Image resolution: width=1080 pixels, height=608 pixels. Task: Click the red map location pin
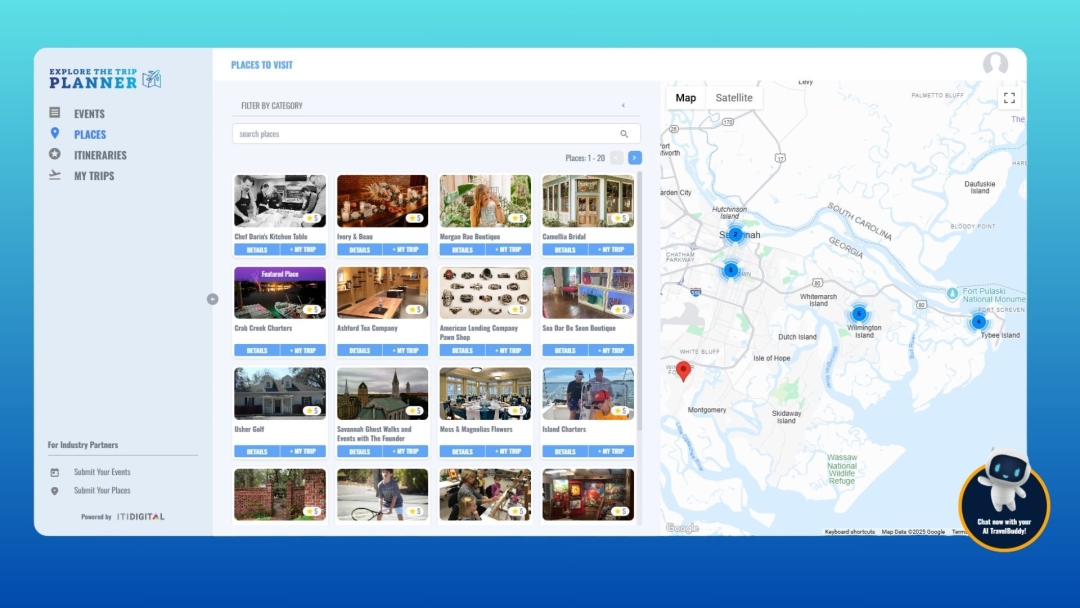(x=683, y=371)
